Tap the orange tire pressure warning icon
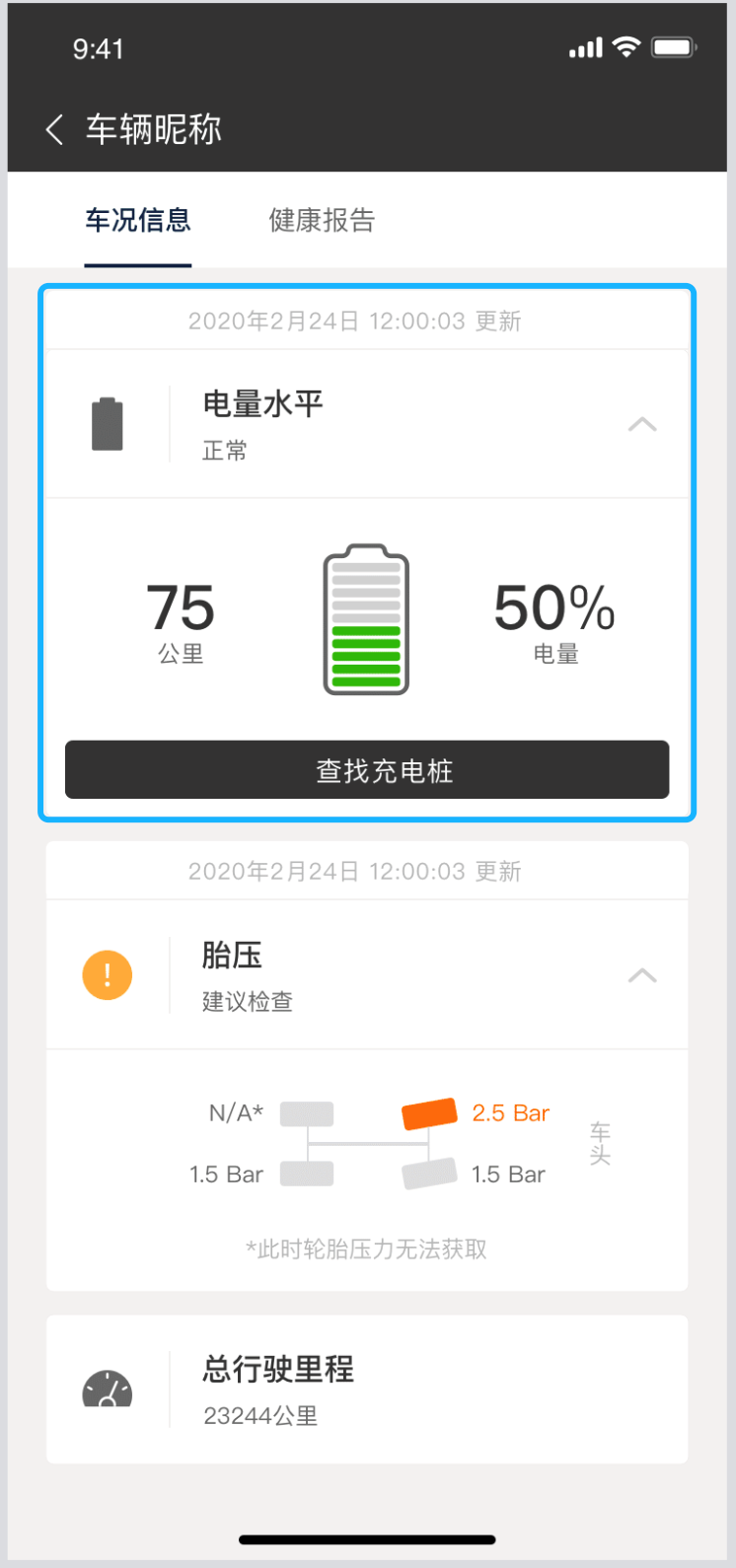The image size is (736, 1568). 108,975
